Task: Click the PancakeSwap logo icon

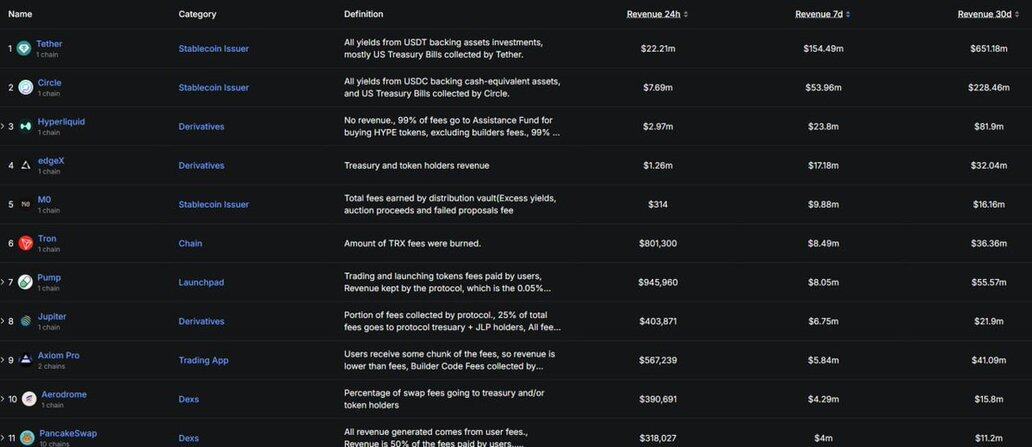Action: click(28, 438)
